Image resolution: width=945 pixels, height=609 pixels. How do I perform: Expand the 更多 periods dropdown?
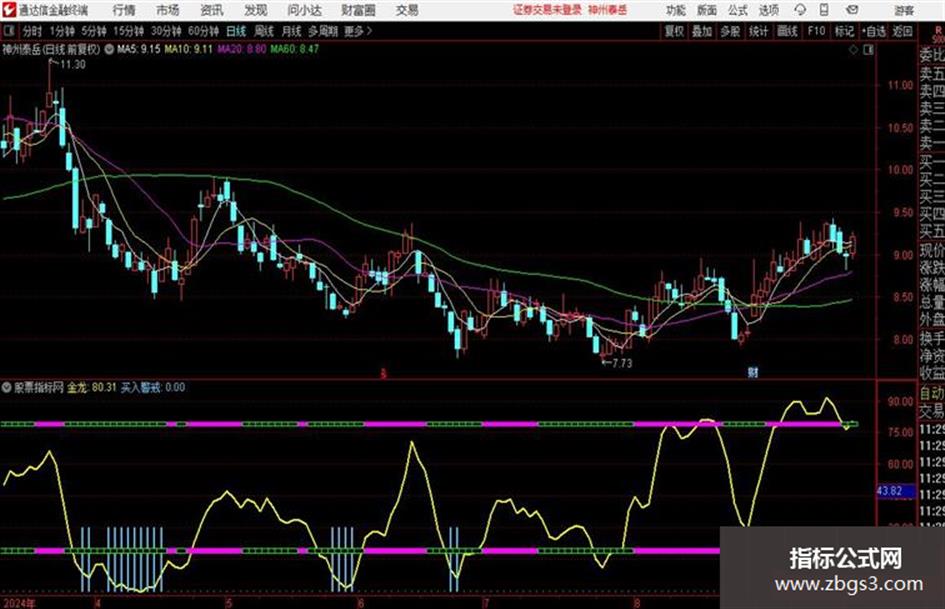coord(357,31)
